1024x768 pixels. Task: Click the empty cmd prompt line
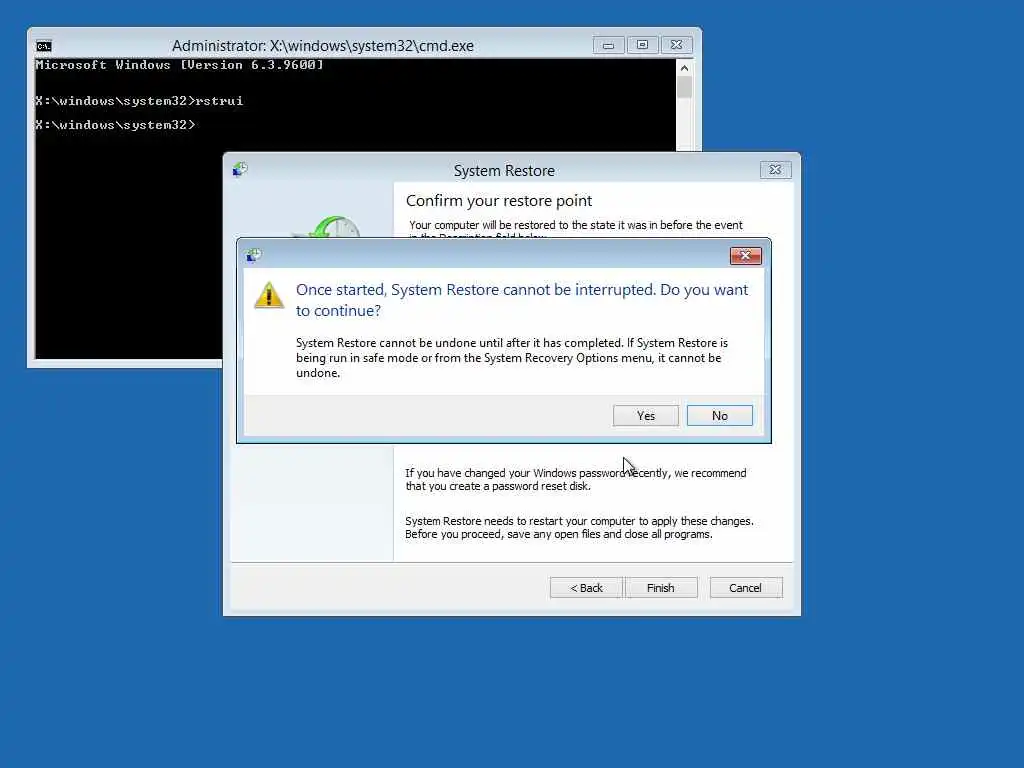click(x=115, y=125)
